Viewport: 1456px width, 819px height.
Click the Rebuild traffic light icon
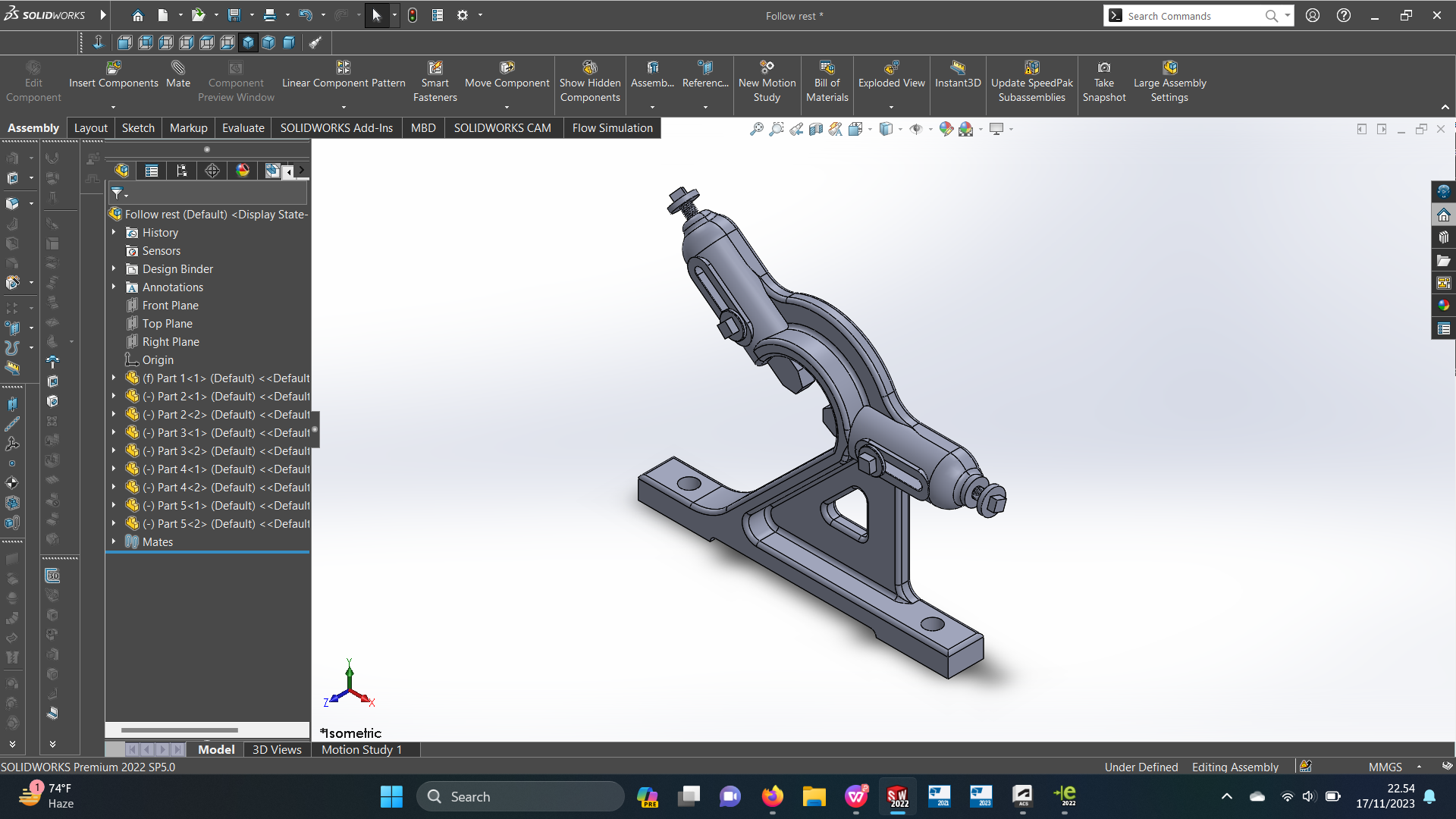pyautogui.click(x=413, y=15)
